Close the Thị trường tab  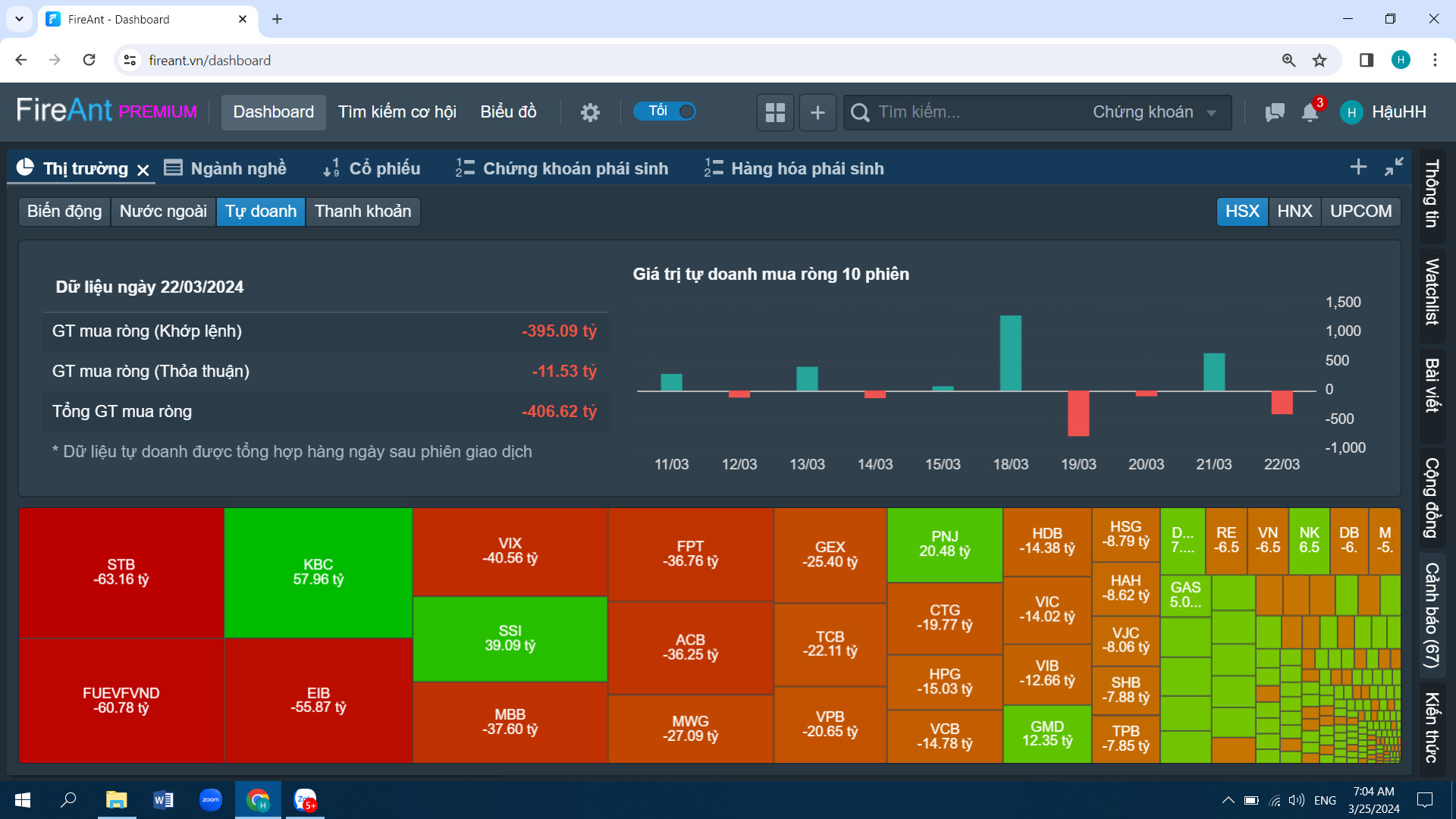click(143, 170)
